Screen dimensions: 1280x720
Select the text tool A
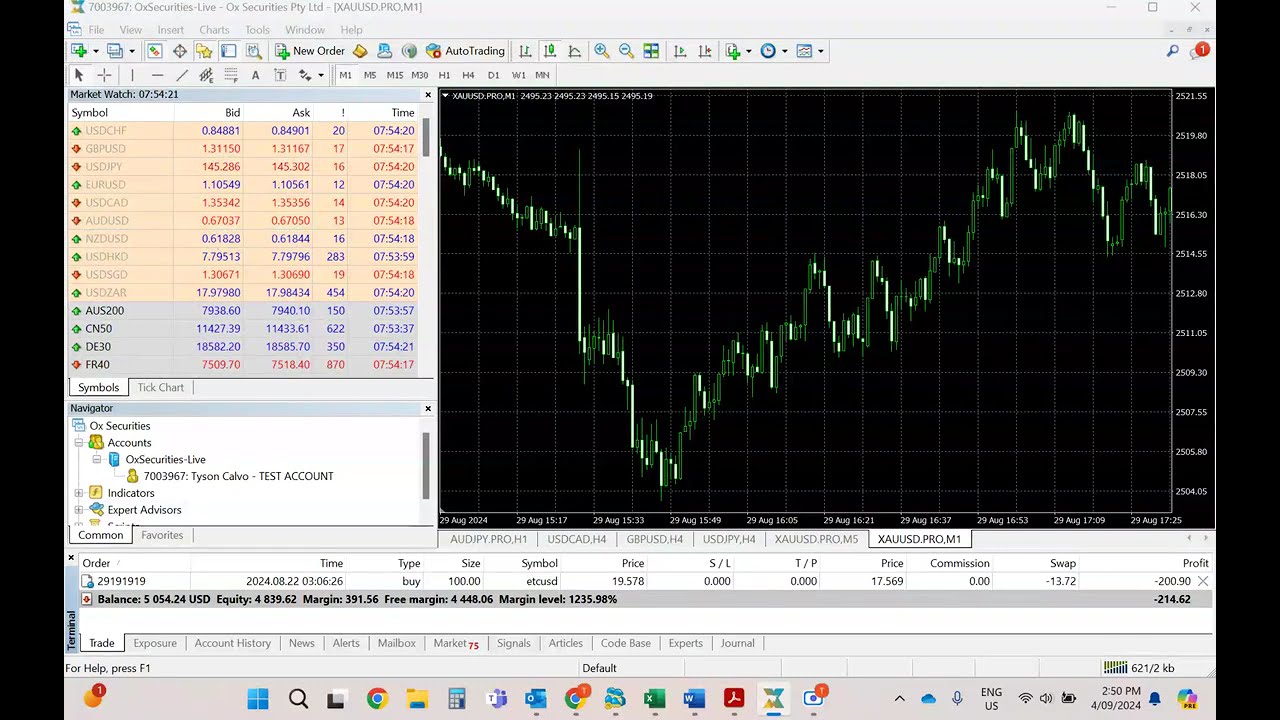256,75
